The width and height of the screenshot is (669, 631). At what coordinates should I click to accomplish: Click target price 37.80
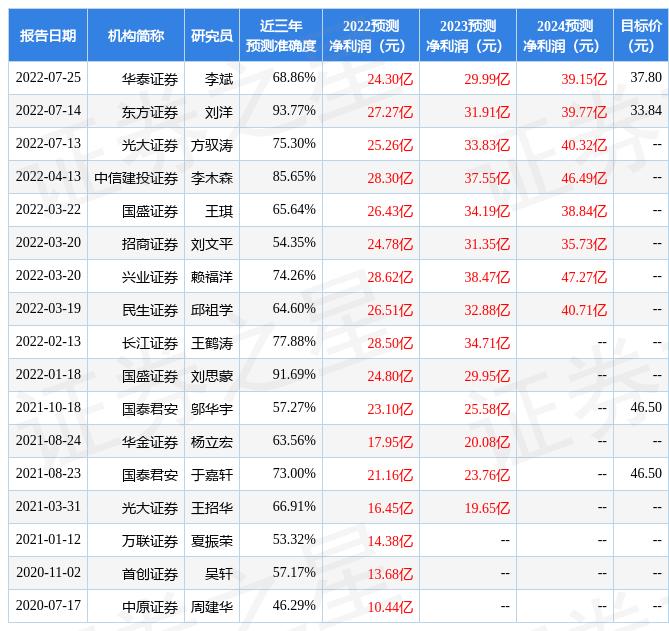point(646,78)
